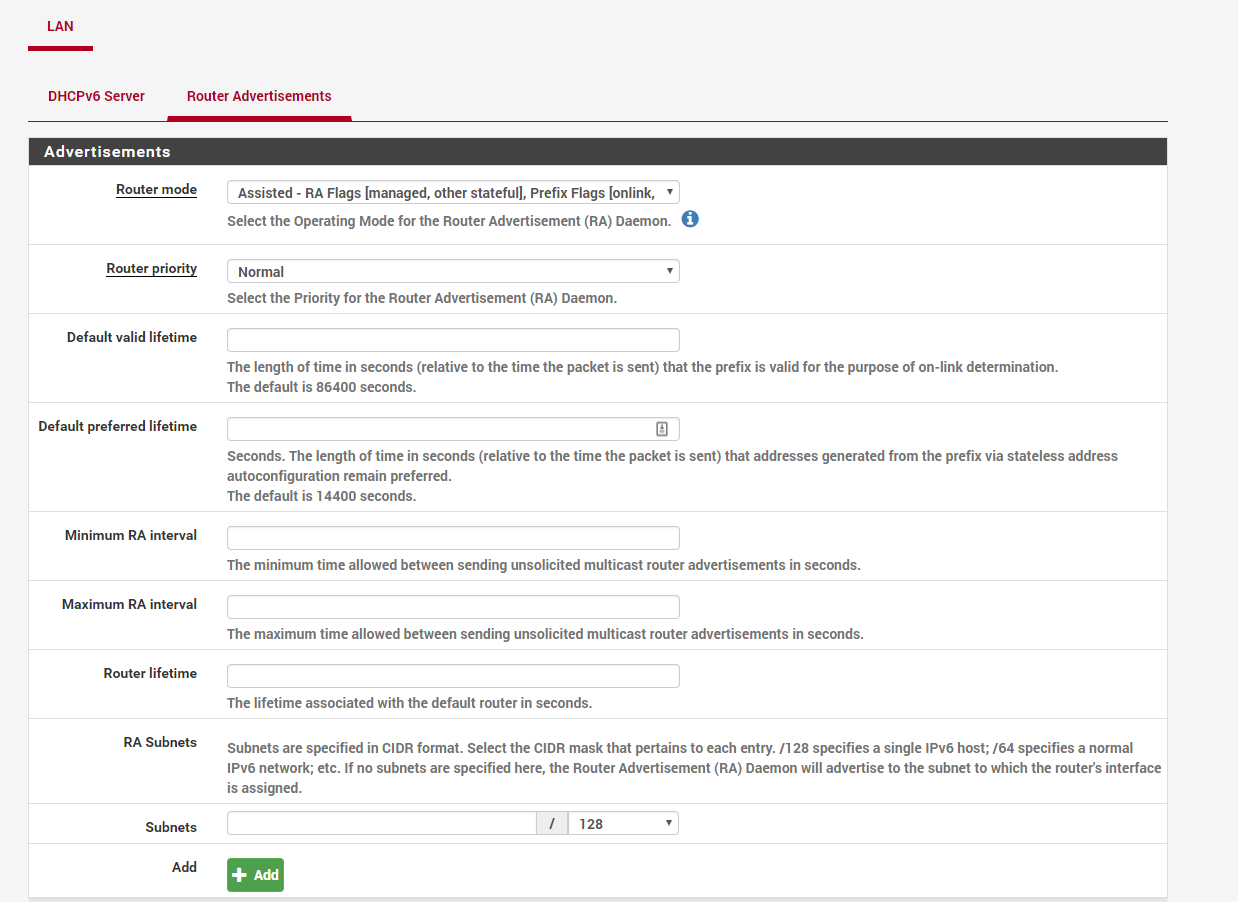Click the Minimum RA interval label
This screenshot has height=902, width=1238.
pyautogui.click(x=131, y=535)
